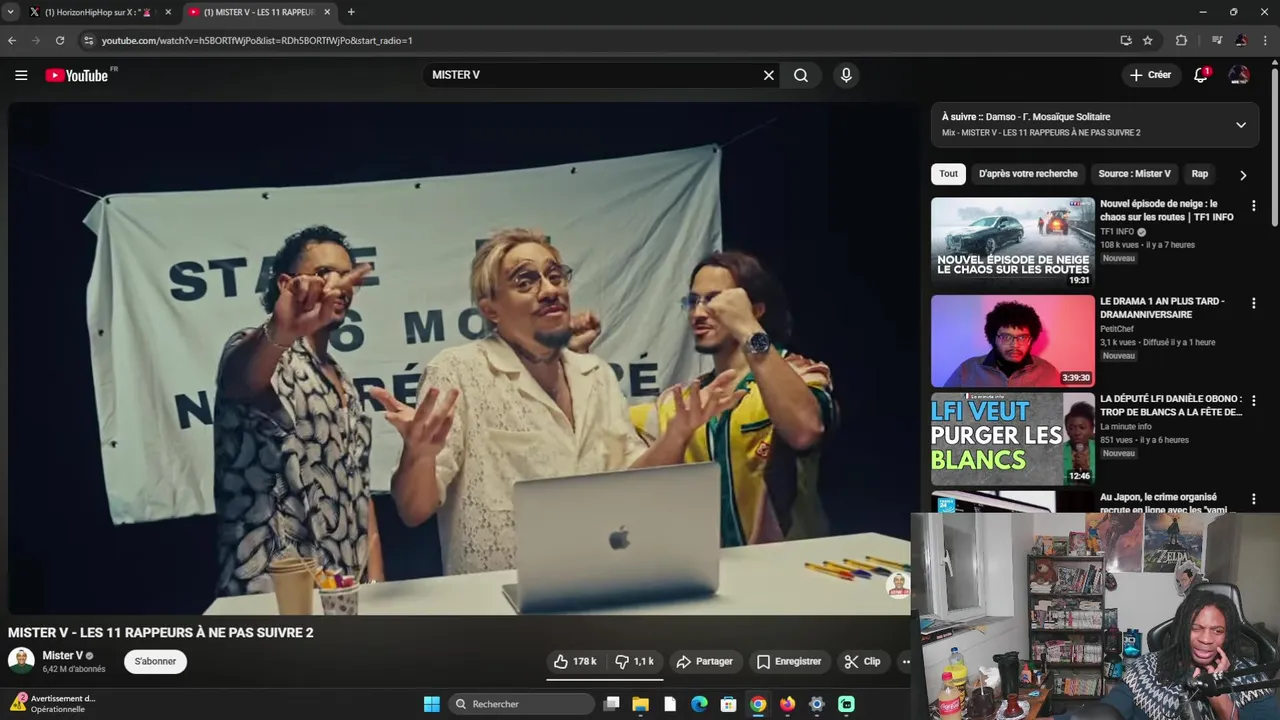The width and height of the screenshot is (1280, 720).
Task: Click the TF1 INFO channel name
Action: pyautogui.click(x=1117, y=232)
